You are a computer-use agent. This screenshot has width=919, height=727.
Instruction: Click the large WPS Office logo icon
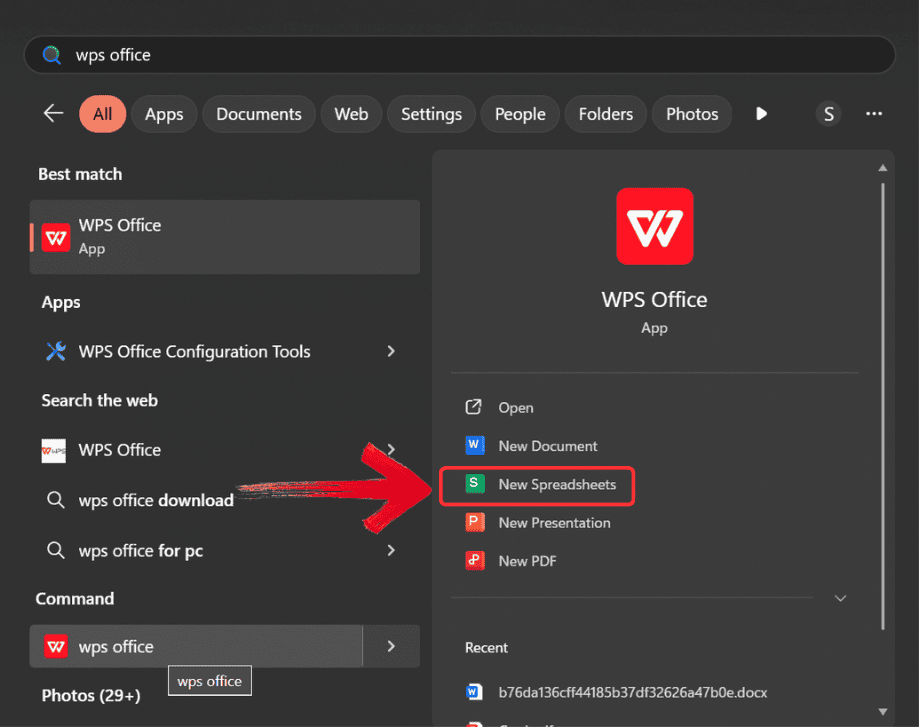pos(654,226)
